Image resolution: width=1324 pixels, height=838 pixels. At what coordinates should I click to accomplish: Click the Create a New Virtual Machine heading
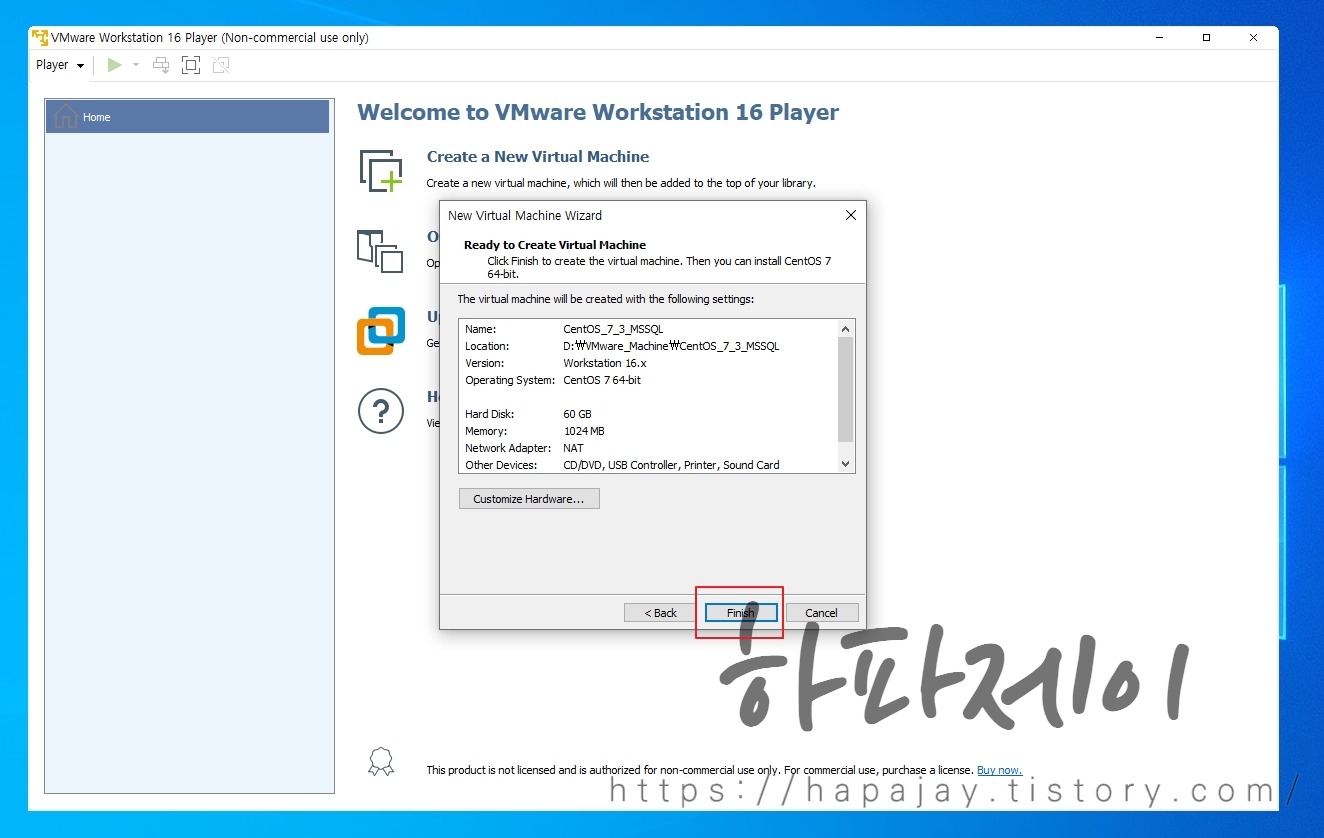pos(538,157)
